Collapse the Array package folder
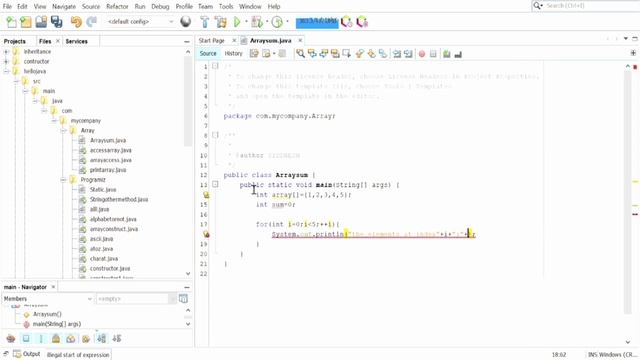The image size is (640, 360). point(63,130)
